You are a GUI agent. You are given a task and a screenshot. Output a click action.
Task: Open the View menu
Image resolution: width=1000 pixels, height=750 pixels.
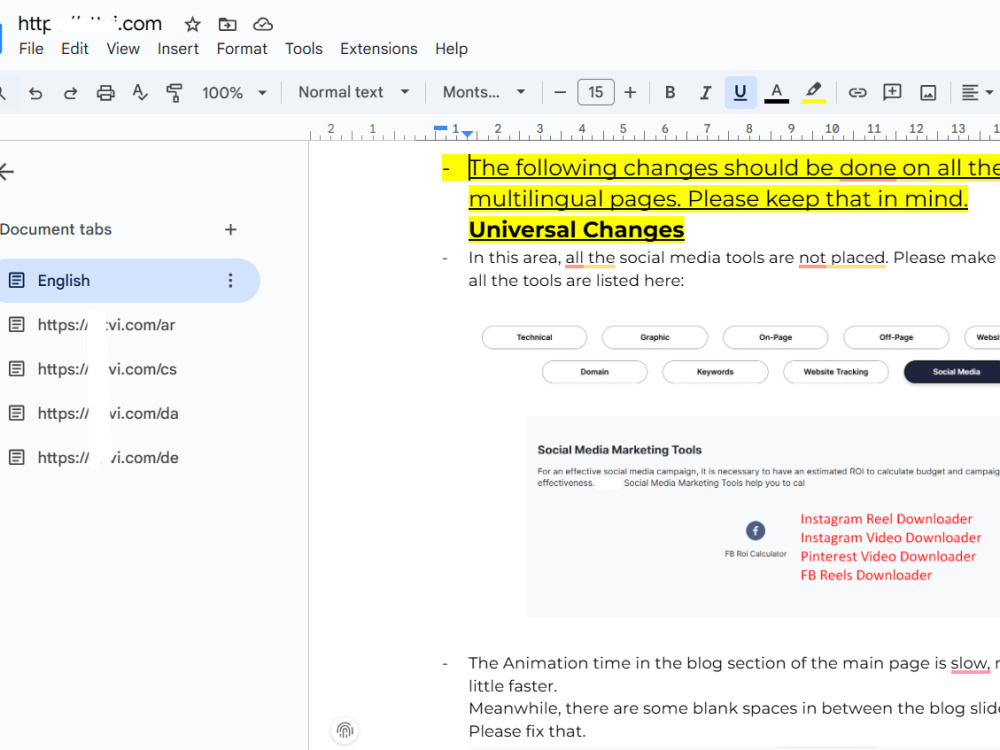click(123, 49)
